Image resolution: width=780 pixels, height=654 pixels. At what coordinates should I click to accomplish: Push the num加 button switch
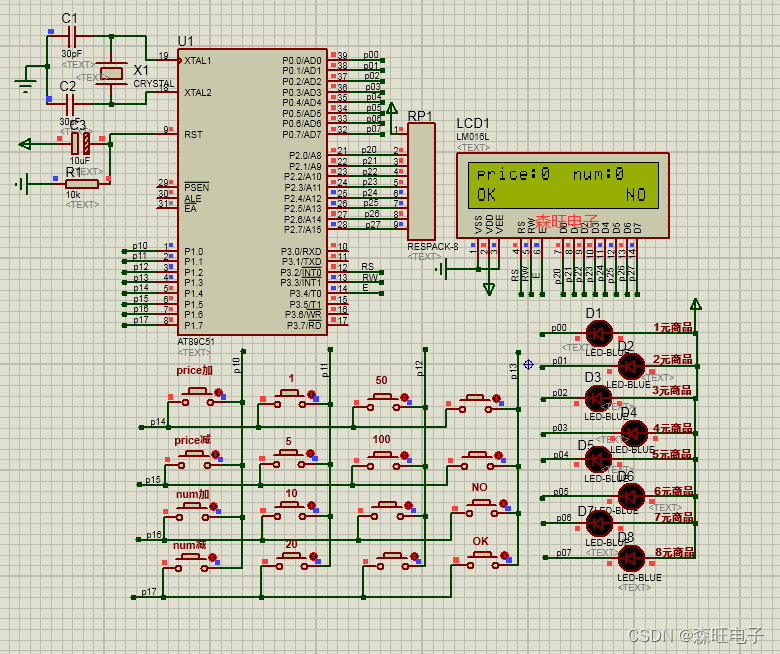click(192, 511)
